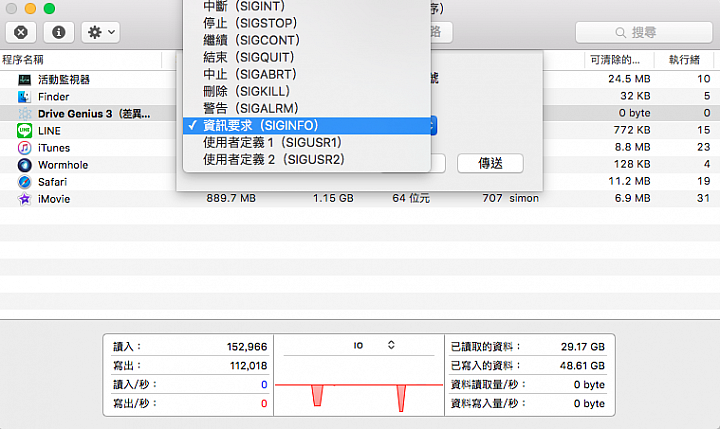Click the yellow minimize window button
This screenshot has height=429, width=720.
(x=30, y=8)
